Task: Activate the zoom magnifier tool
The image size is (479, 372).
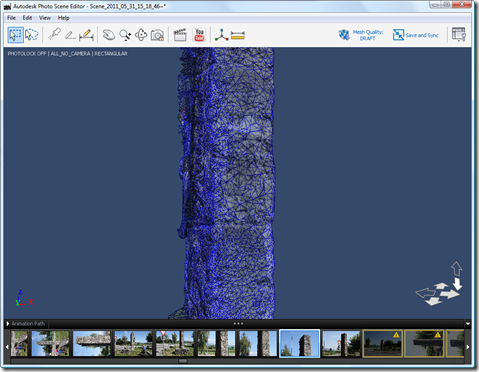Action: [x=125, y=35]
